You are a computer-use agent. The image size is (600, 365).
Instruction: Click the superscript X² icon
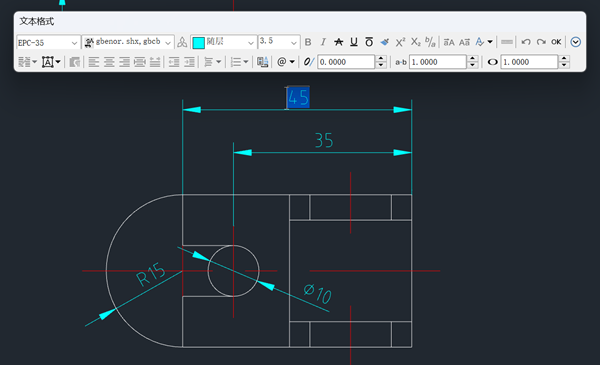click(x=400, y=42)
